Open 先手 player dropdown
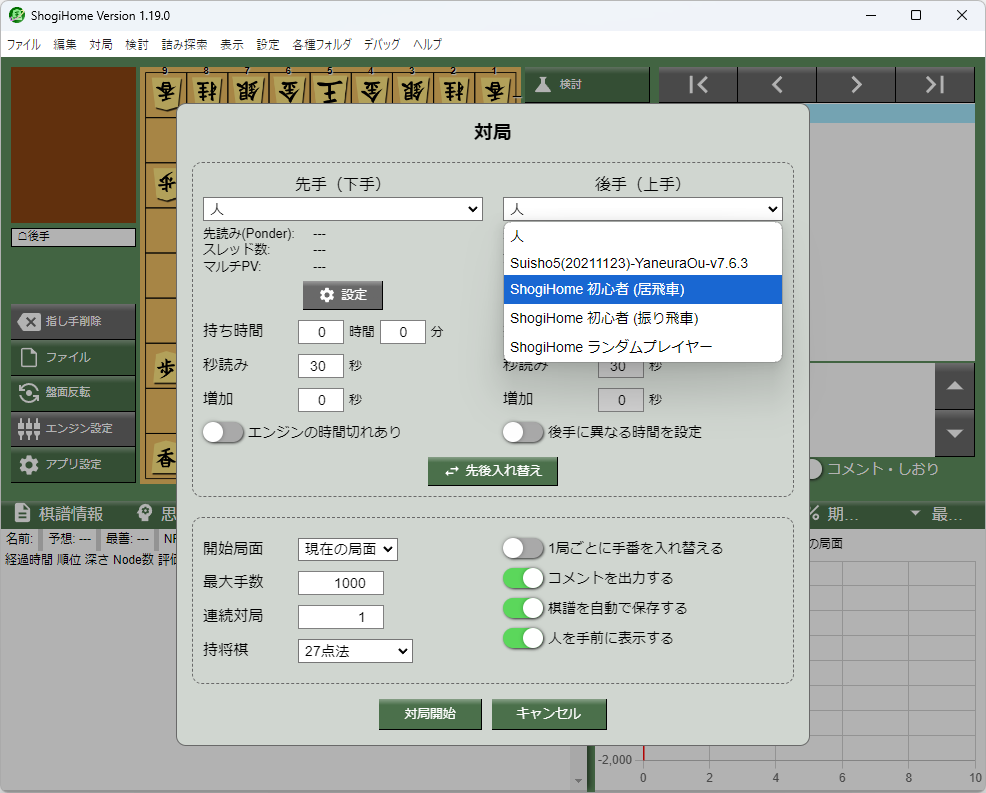 pos(343,209)
